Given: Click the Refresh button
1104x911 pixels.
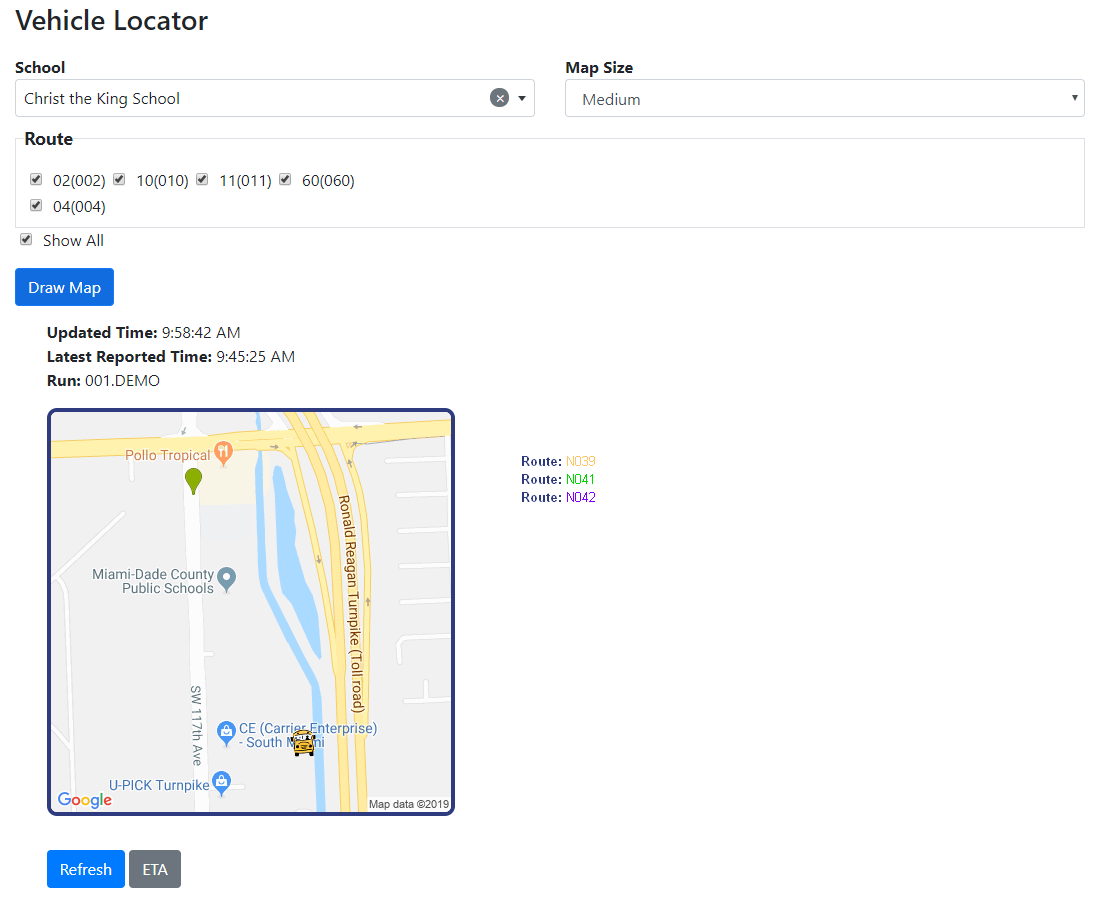Looking at the screenshot, I should point(85,869).
